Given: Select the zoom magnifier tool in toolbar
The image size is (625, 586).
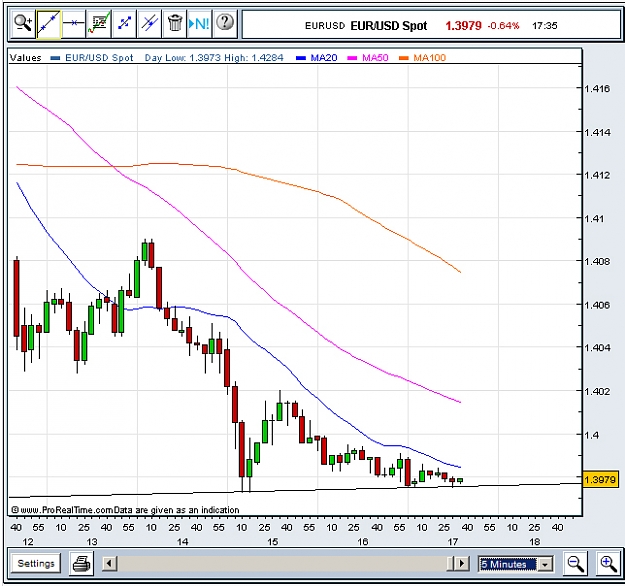Looking at the screenshot, I should tap(23, 24).
